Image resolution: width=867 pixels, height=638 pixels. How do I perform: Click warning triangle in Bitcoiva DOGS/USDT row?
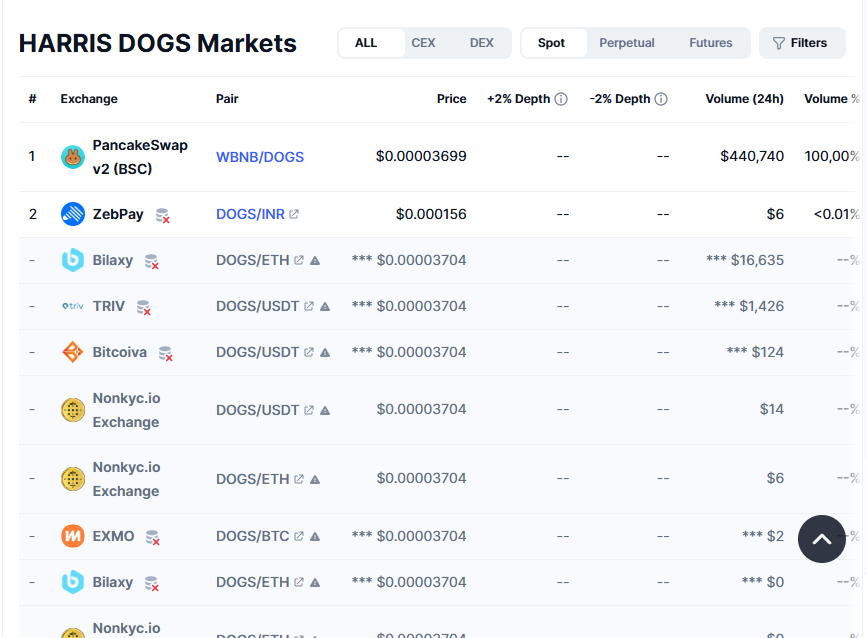[325, 352]
